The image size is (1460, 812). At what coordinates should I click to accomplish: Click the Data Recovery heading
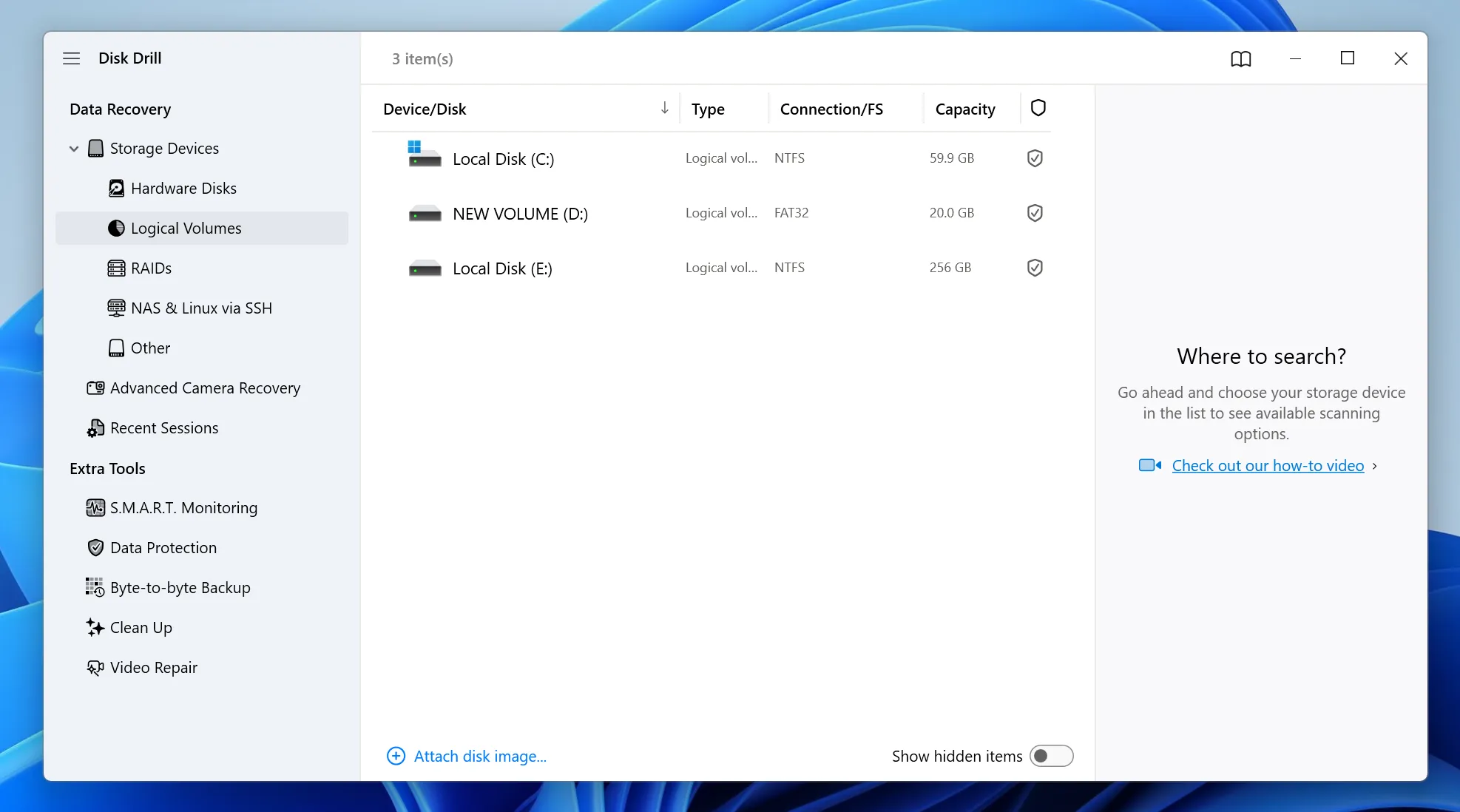point(120,109)
